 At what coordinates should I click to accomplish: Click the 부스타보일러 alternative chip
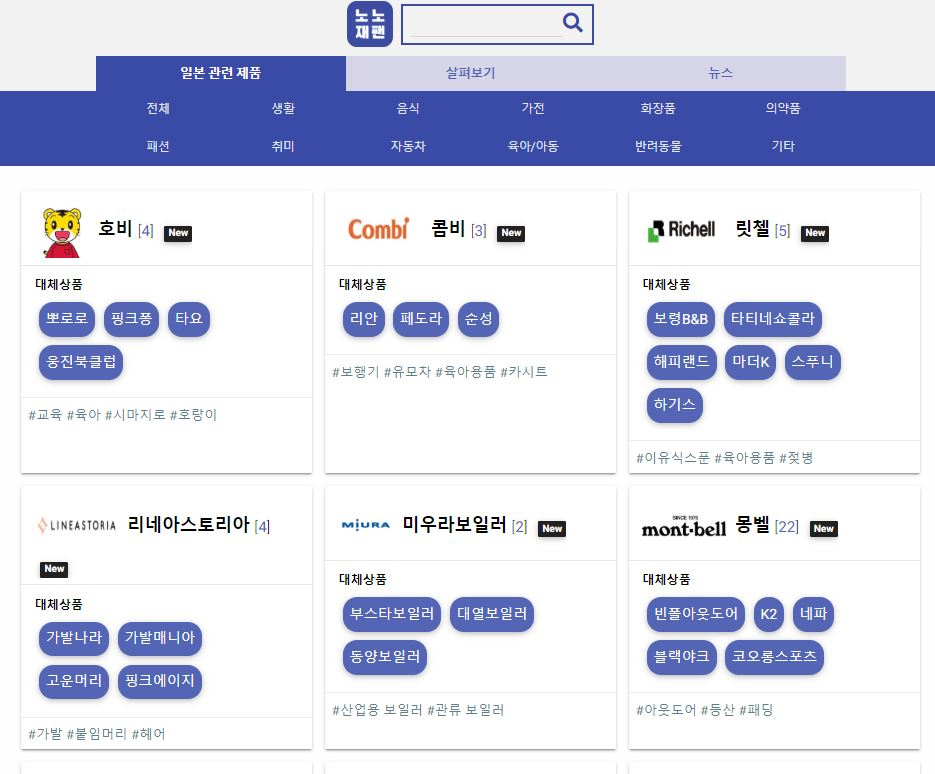point(392,614)
